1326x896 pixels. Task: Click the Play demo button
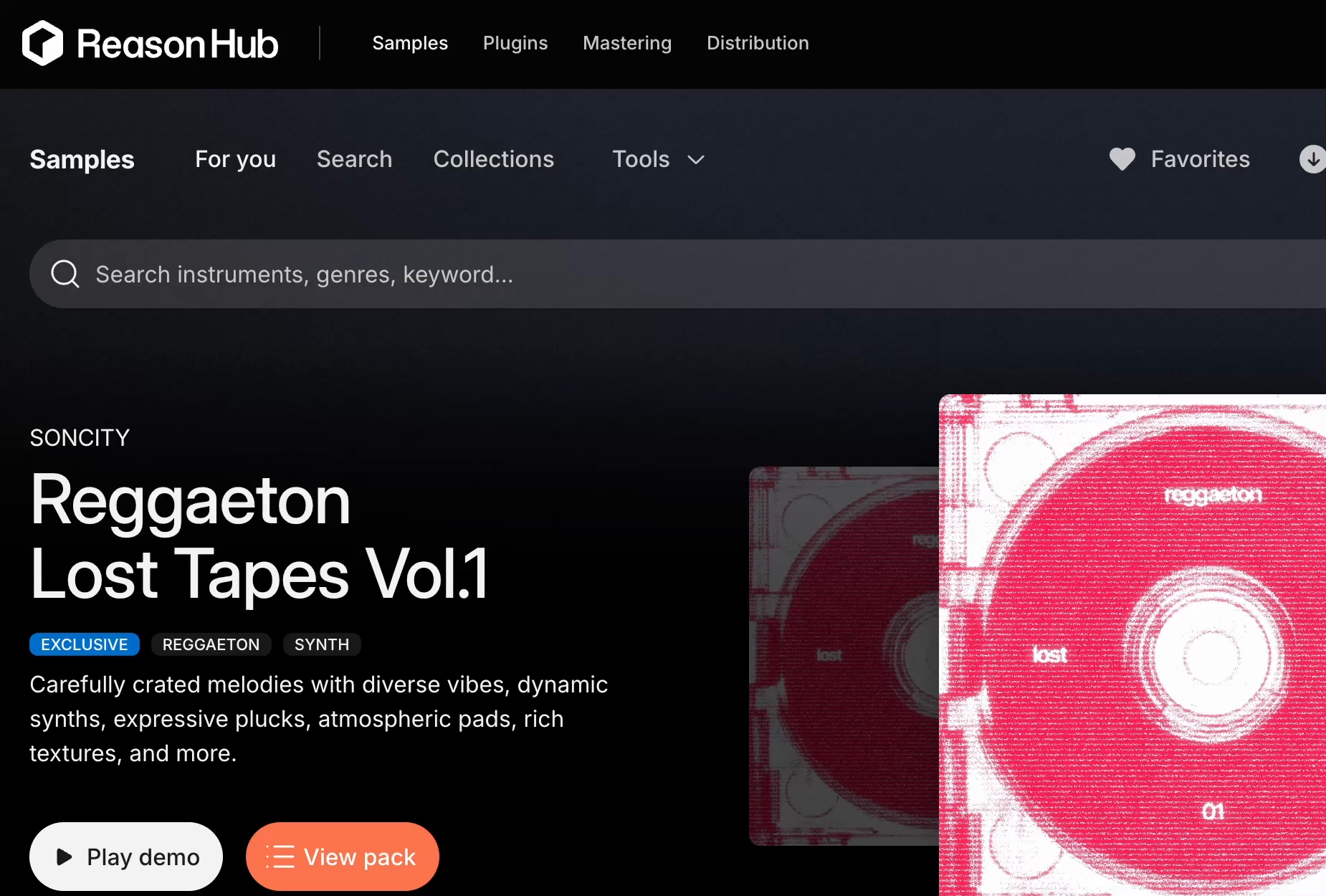click(x=126, y=857)
